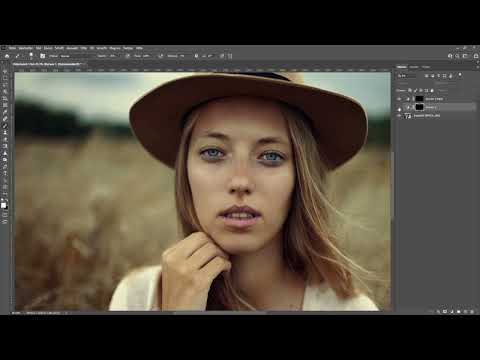
Task: Toggle pressure for opacity button
Action: coord(128,56)
